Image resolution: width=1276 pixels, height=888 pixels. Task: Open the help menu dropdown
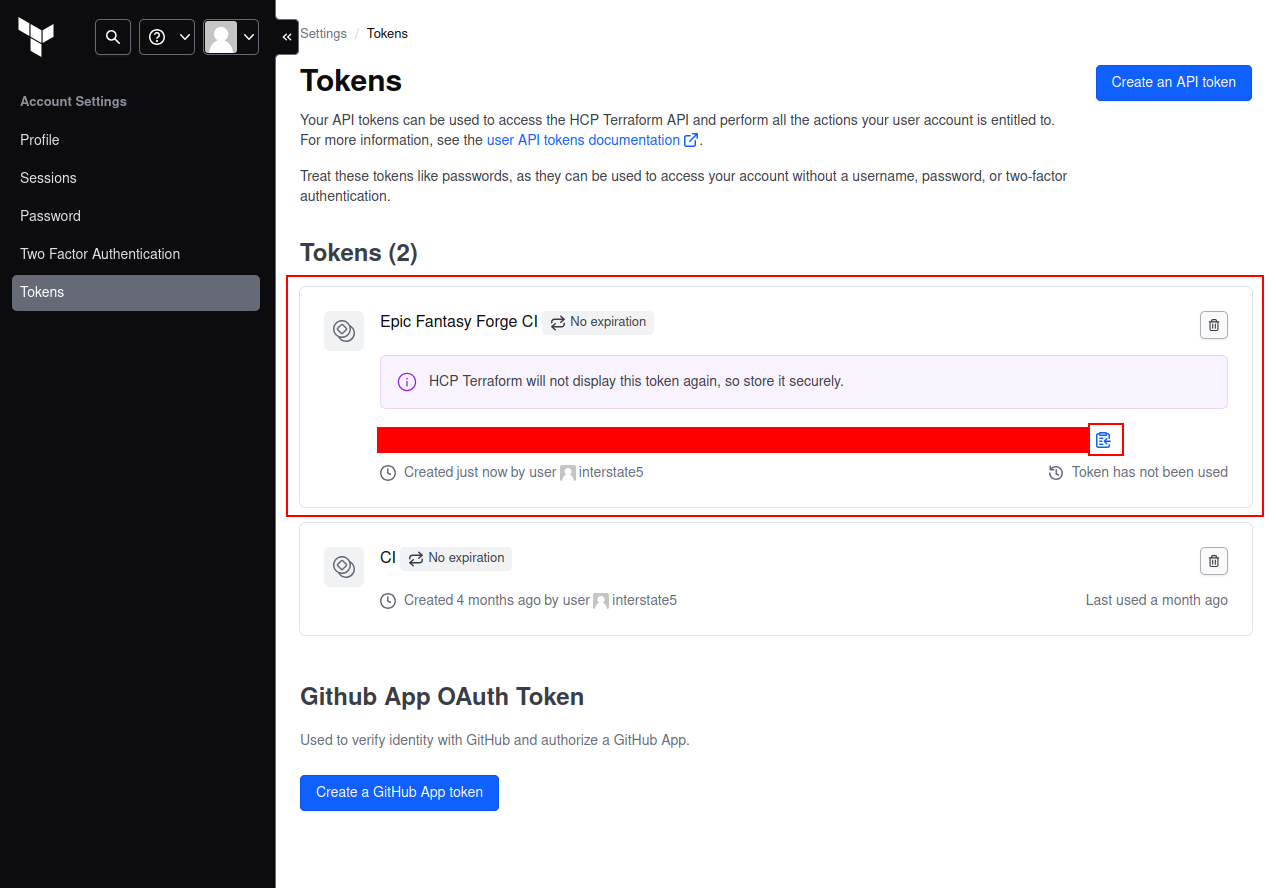pyautogui.click(x=167, y=37)
